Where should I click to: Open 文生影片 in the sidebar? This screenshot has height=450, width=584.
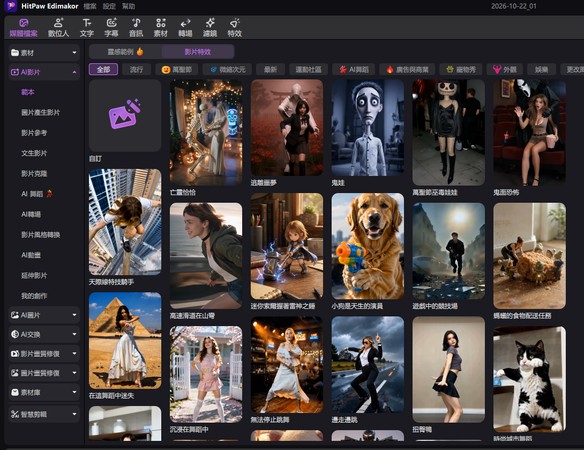point(34,153)
